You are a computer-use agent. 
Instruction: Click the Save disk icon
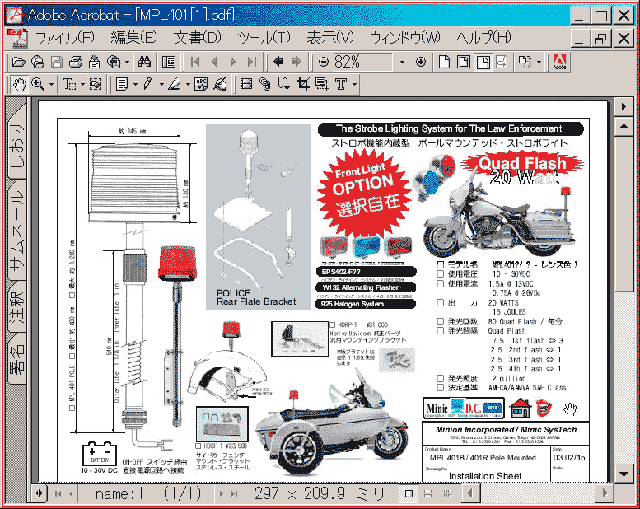[x=57, y=62]
